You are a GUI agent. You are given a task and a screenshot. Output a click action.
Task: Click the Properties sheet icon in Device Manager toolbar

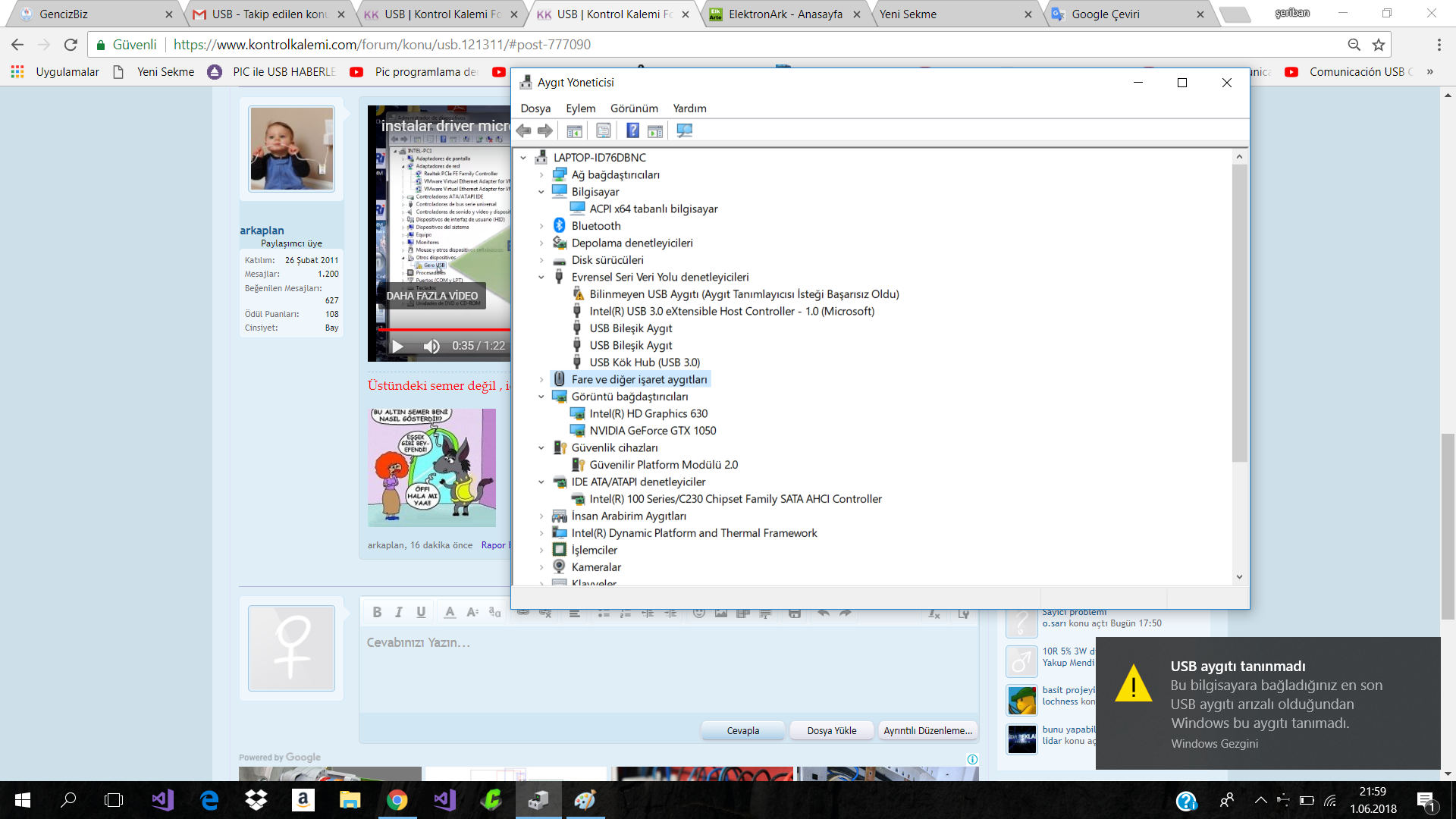pos(603,130)
